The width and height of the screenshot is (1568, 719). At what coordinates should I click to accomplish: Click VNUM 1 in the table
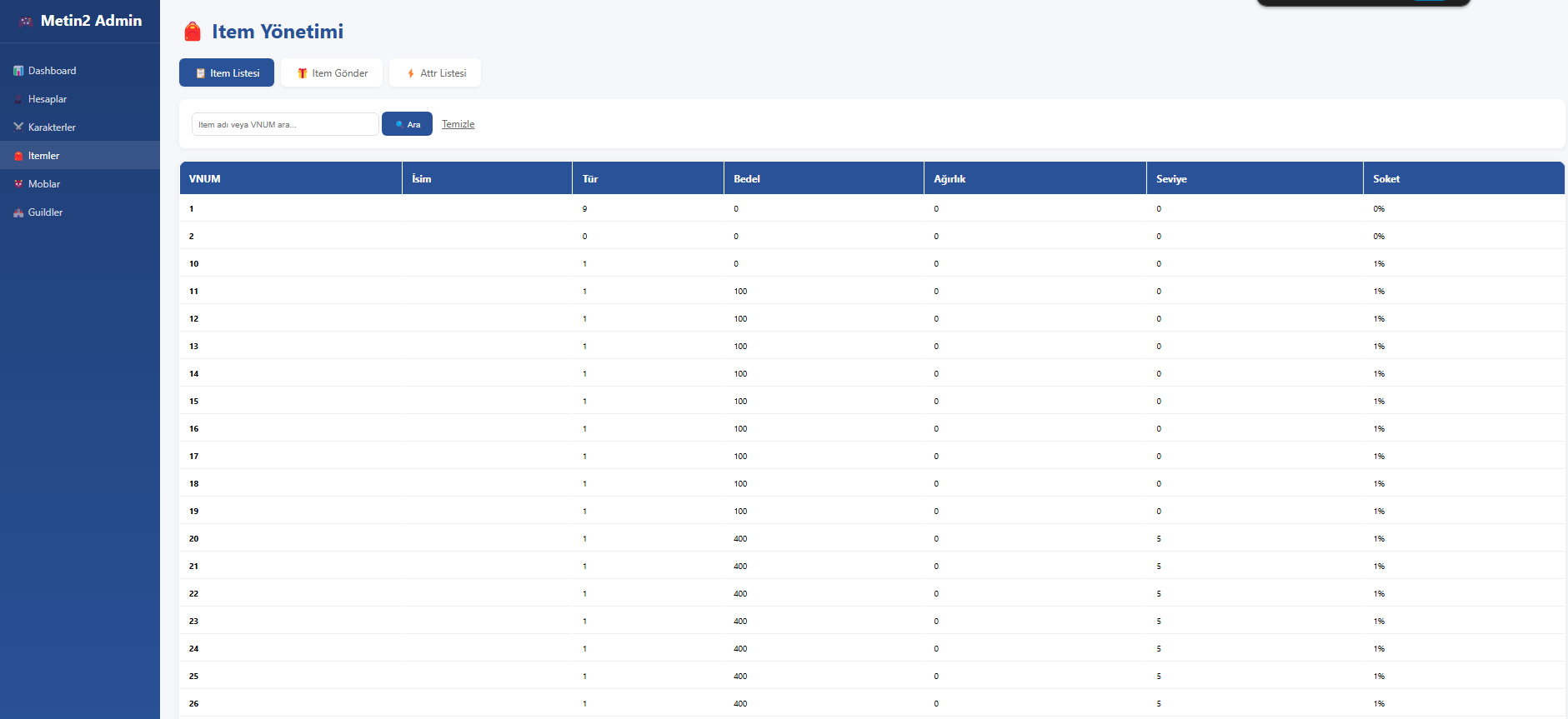point(191,209)
